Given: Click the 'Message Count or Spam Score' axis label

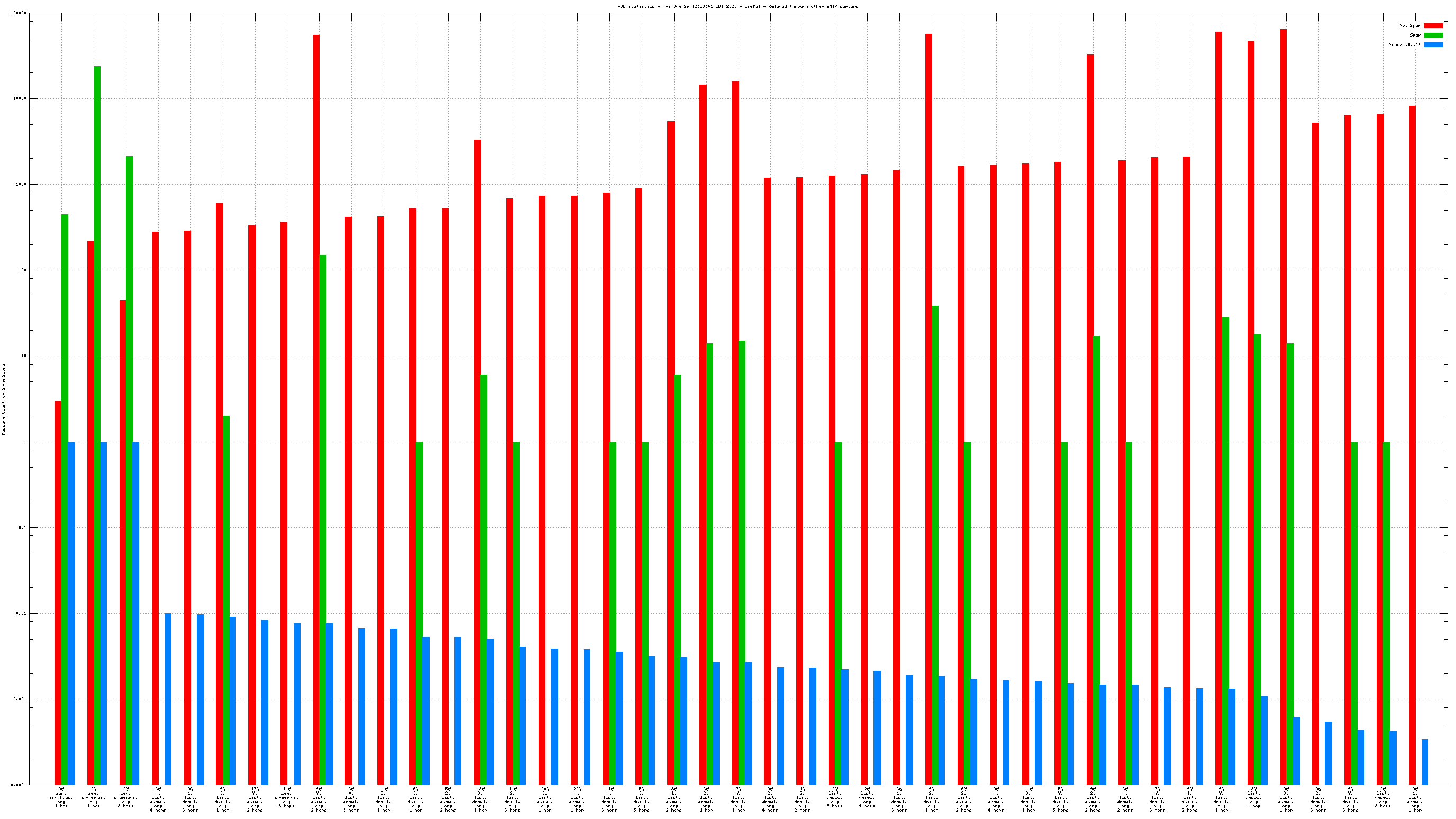Looking at the screenshot, I should click(x=3, y=399).
